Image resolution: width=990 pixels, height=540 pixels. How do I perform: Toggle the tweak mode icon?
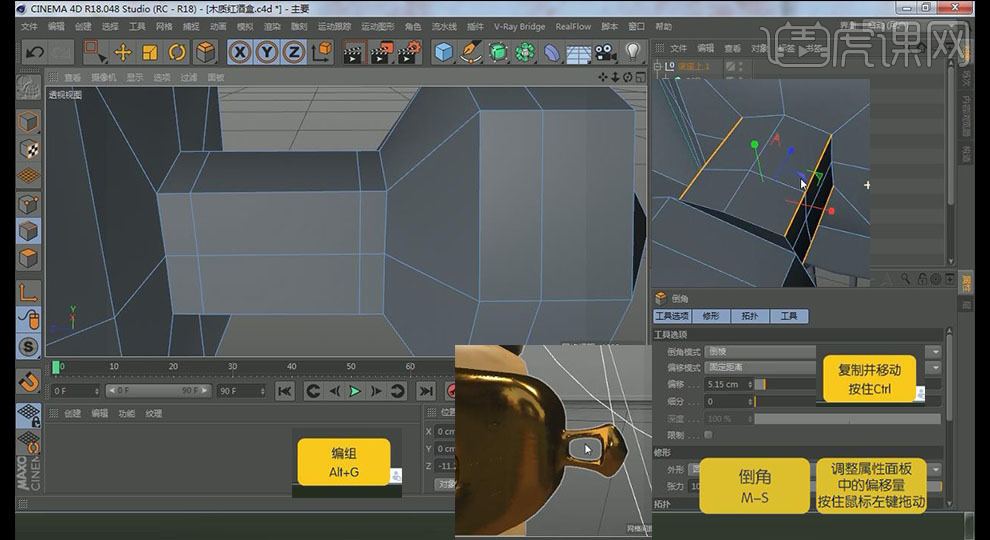[28, 320]
